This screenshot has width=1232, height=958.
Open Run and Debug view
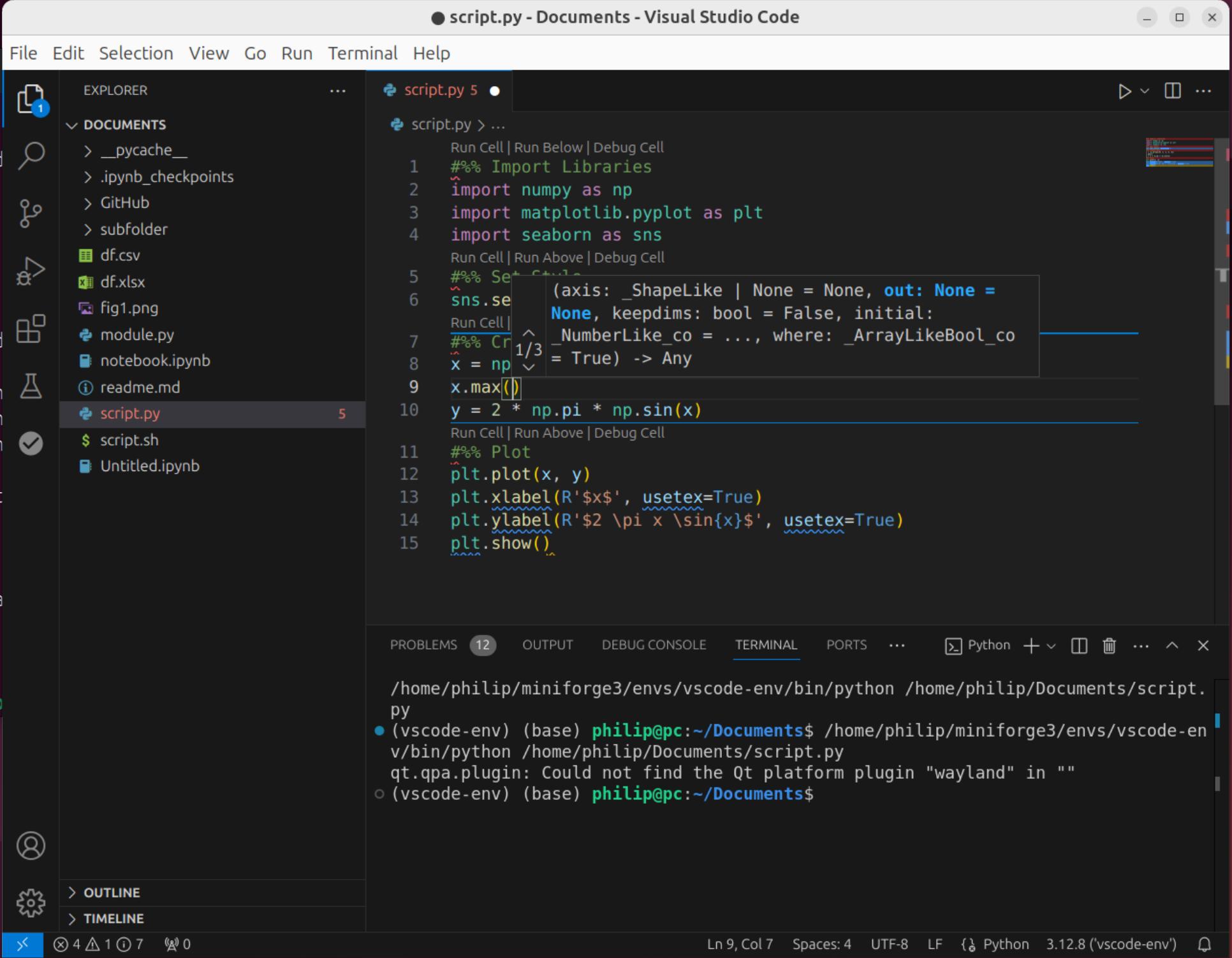31,271
